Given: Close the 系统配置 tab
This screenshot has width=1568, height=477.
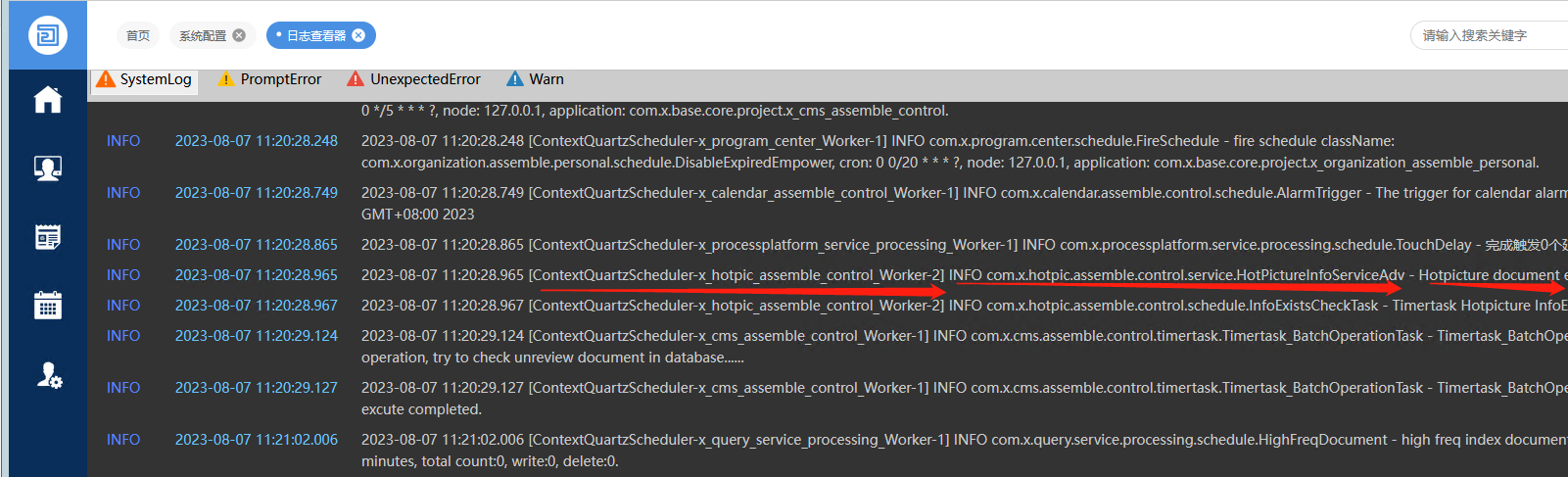Looking at the screenshot, I should 239,35.
